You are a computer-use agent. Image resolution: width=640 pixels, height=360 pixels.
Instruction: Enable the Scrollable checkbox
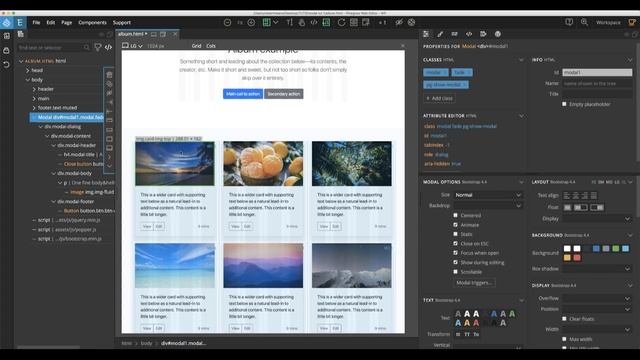tap(456, 271)
